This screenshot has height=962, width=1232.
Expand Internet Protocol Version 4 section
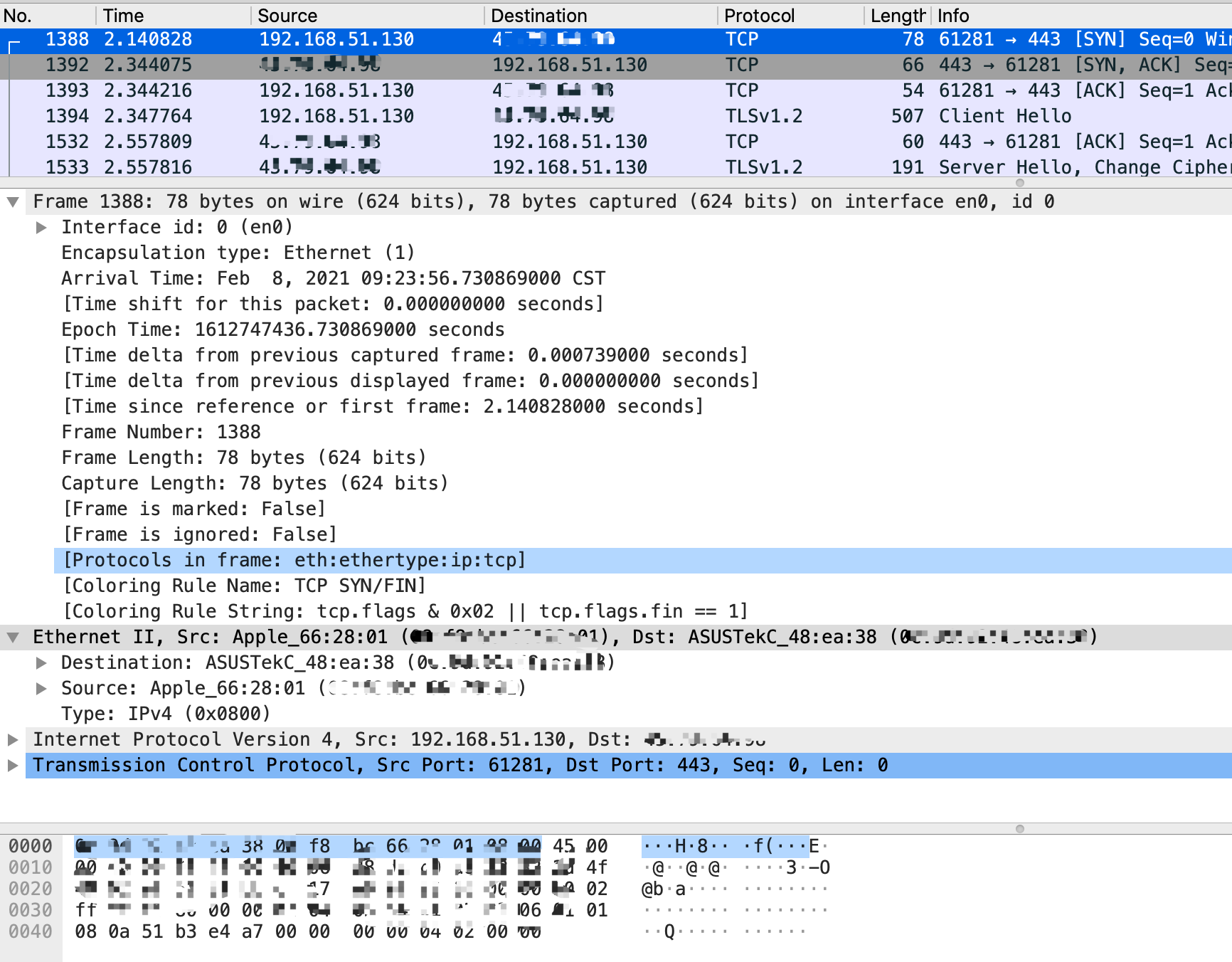pyautogui.click(x=13, y=740)
